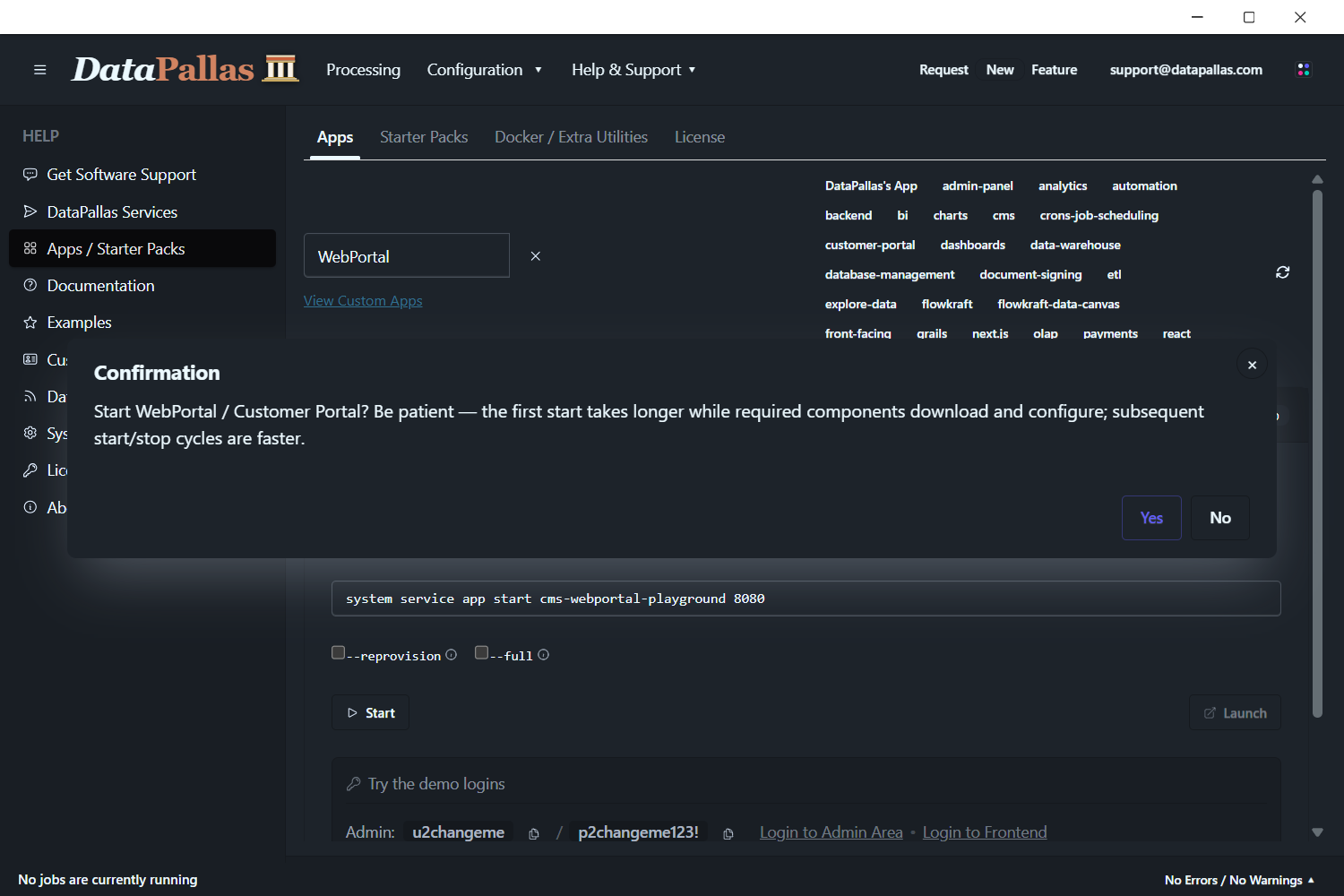The width and height of the screenshot is (1344, 896).
Task: Click the key icon in sidebar
Action: tap(30, 470)
